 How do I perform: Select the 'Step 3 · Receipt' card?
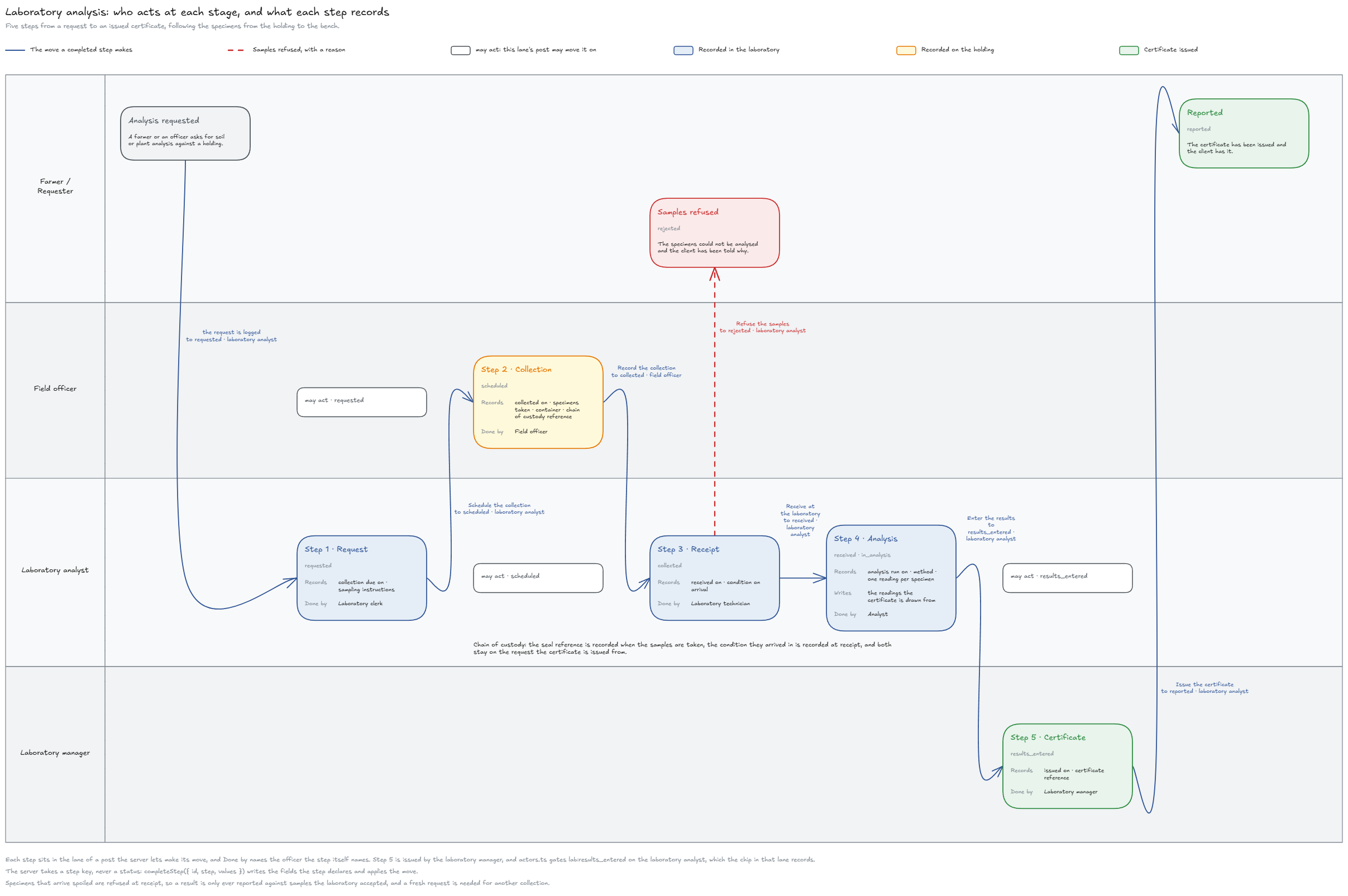pyautogui.click(x=714, y=578)
